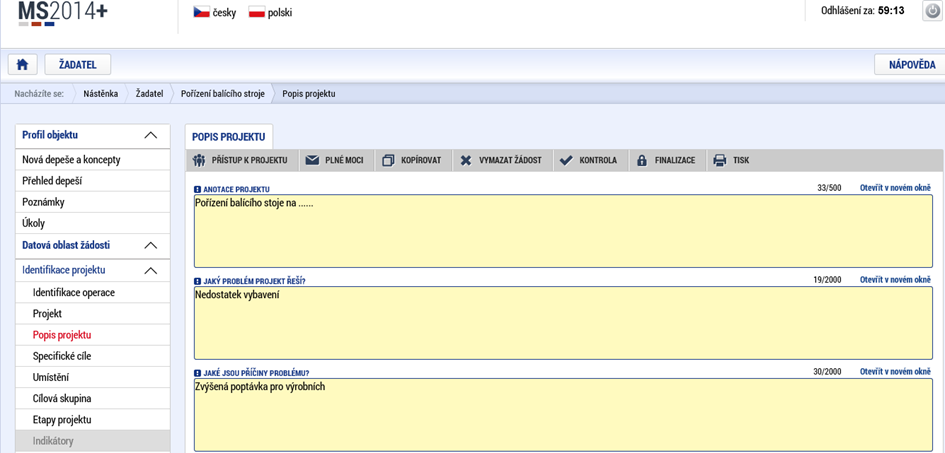Collapse the Datová oblast žádosti section

point(151,246)
